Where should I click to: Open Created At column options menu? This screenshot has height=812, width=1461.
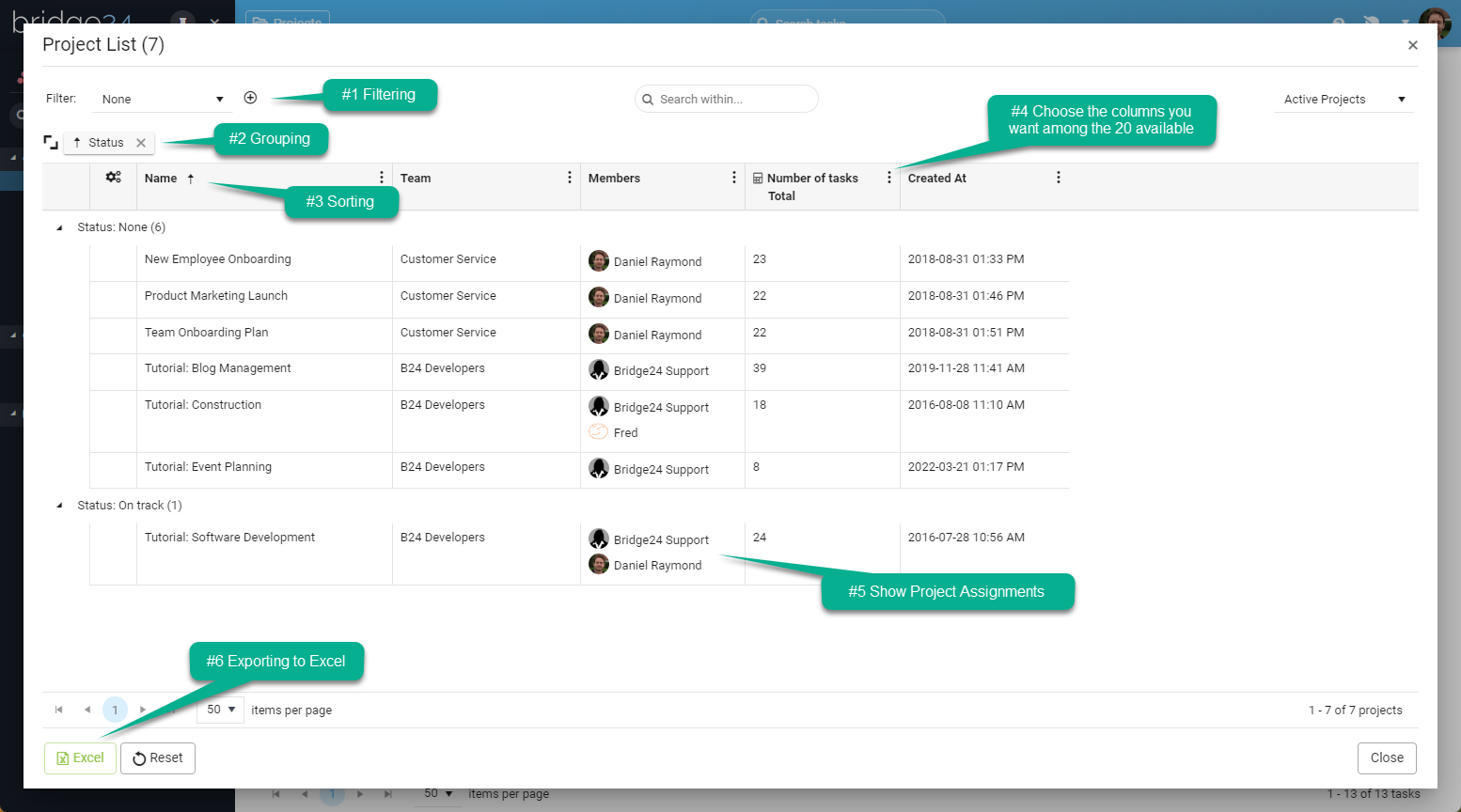click(x=1058, y=178)
